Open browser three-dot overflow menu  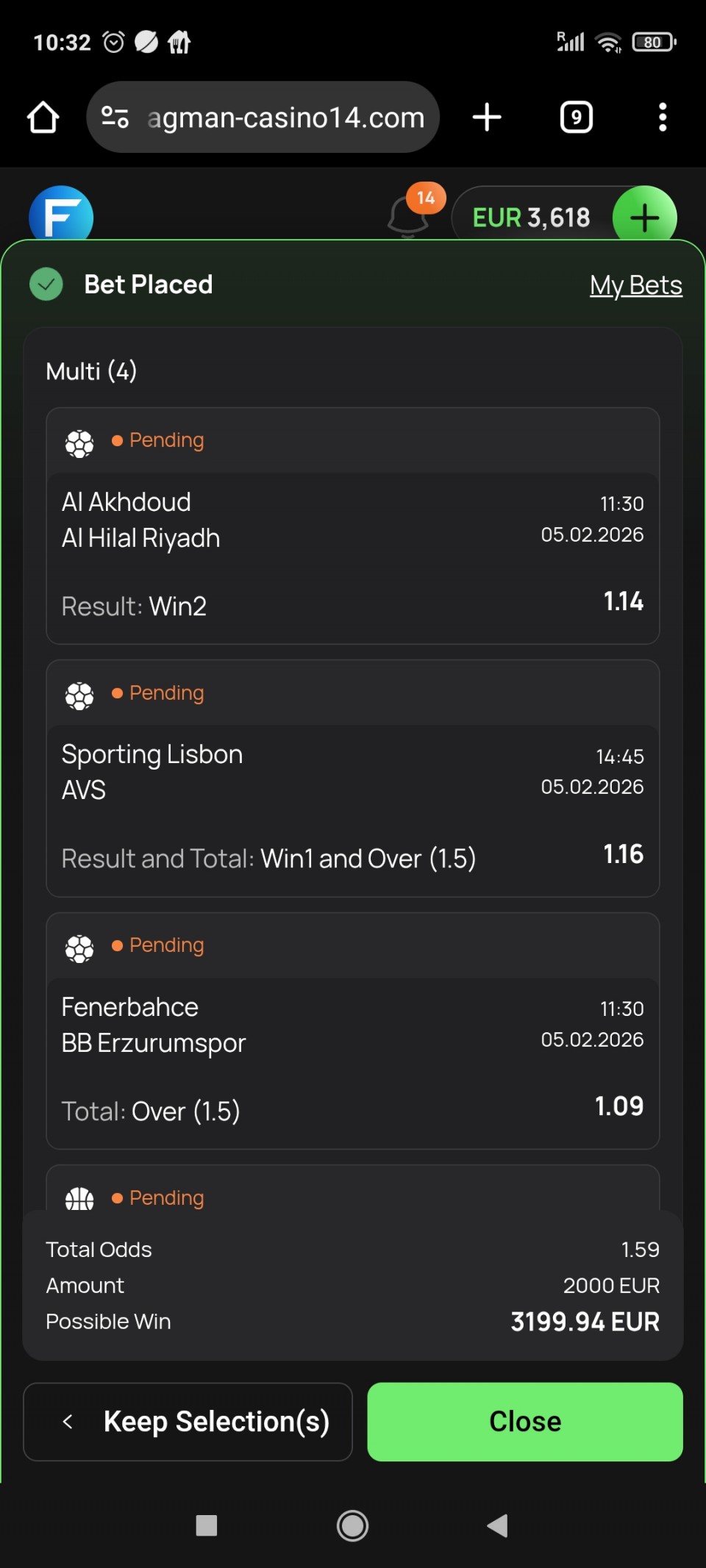[x=662, y=118]
